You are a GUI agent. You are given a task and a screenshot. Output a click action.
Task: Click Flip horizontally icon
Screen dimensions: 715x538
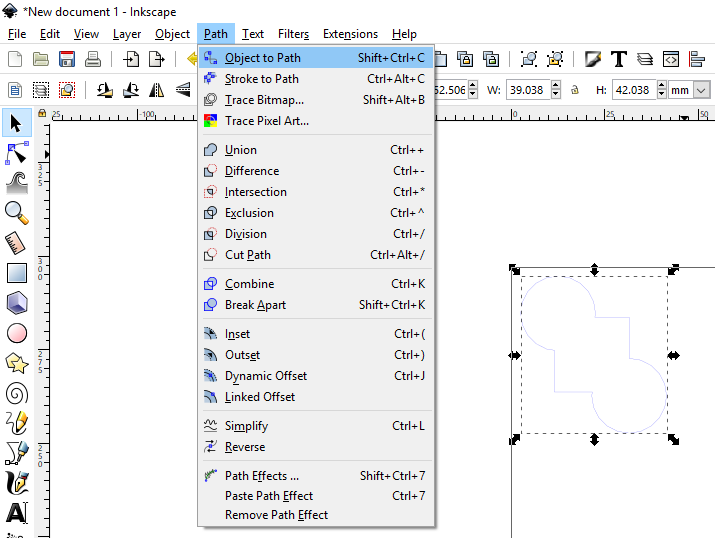[157, 90]
